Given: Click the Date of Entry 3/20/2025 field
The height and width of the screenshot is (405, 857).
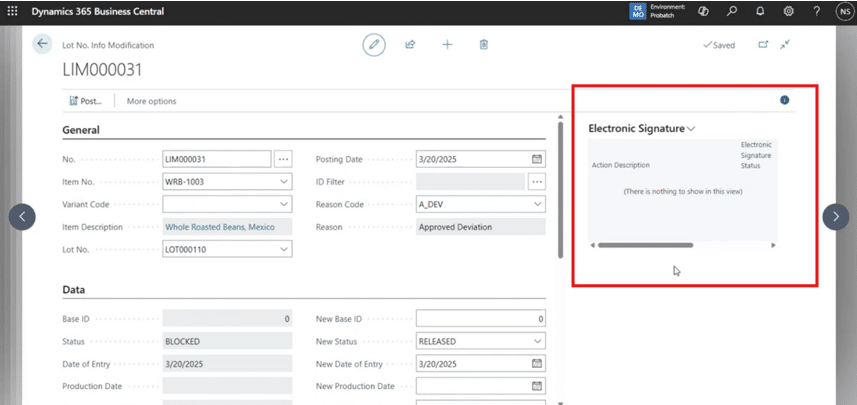Looking at the screenshot, I should 227,363.
